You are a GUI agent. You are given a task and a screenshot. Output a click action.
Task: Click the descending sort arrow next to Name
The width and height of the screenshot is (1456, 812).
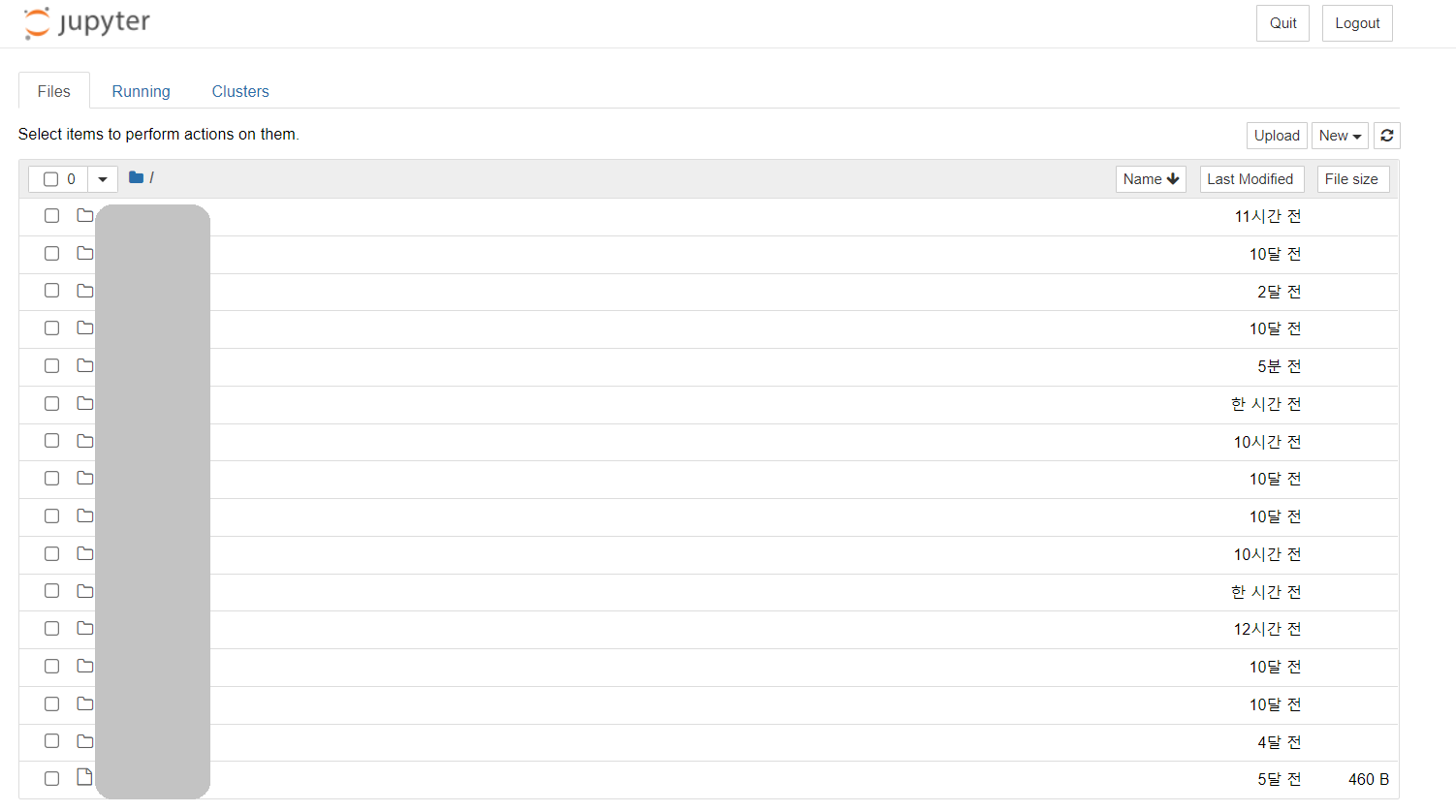(1172, 178)
